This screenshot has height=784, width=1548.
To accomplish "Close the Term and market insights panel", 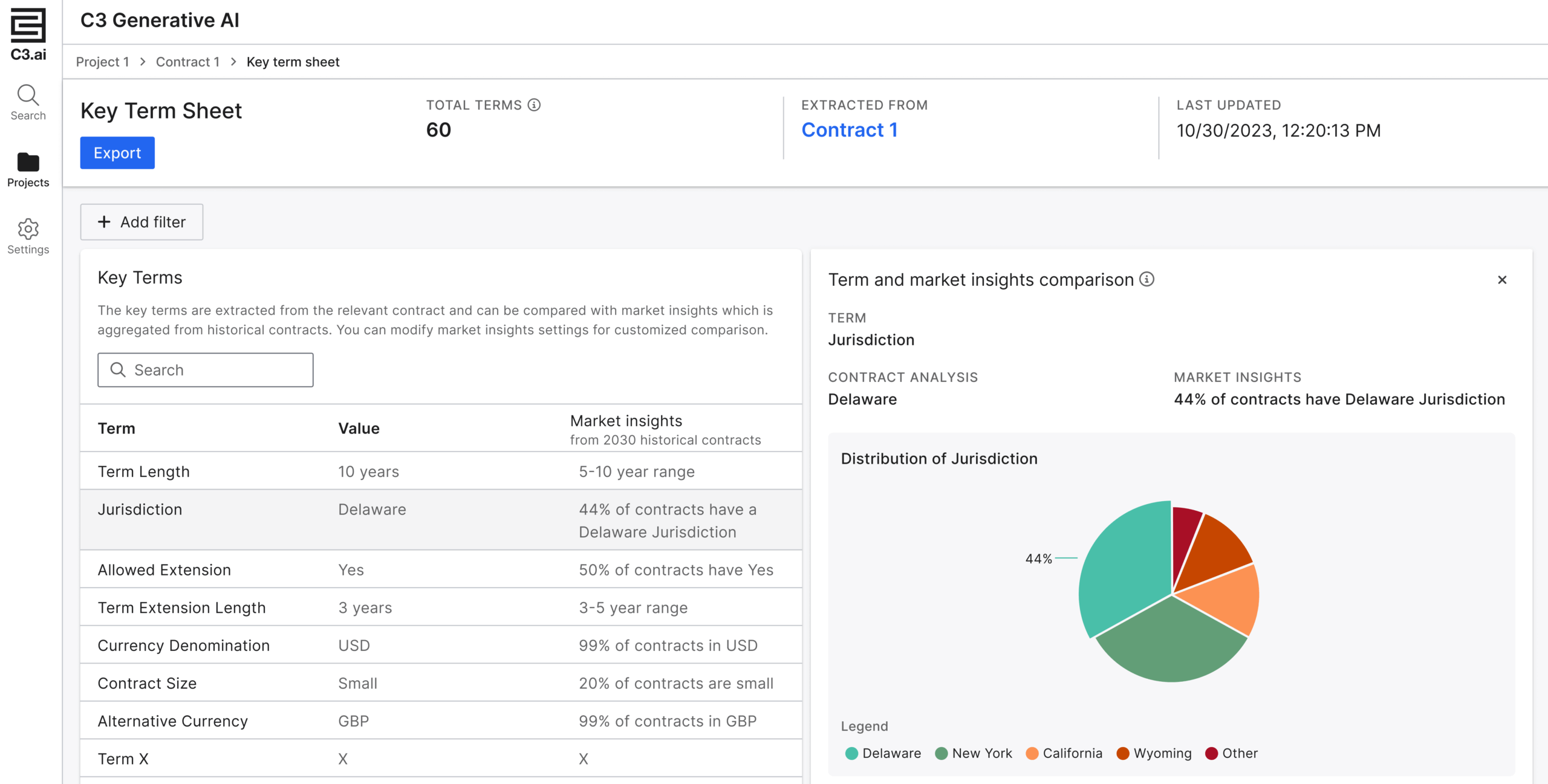I will (x=1502, y=280).
